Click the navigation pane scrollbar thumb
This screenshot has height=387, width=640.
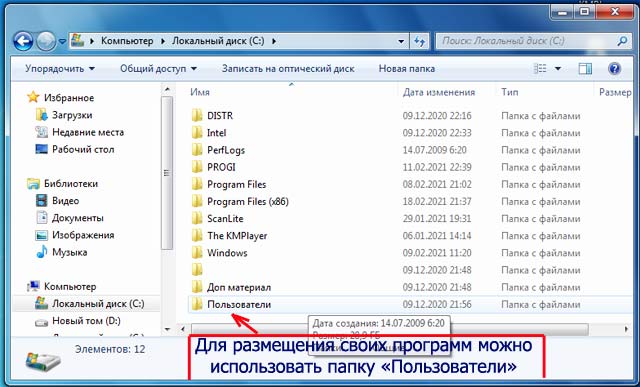click(167, 173)
